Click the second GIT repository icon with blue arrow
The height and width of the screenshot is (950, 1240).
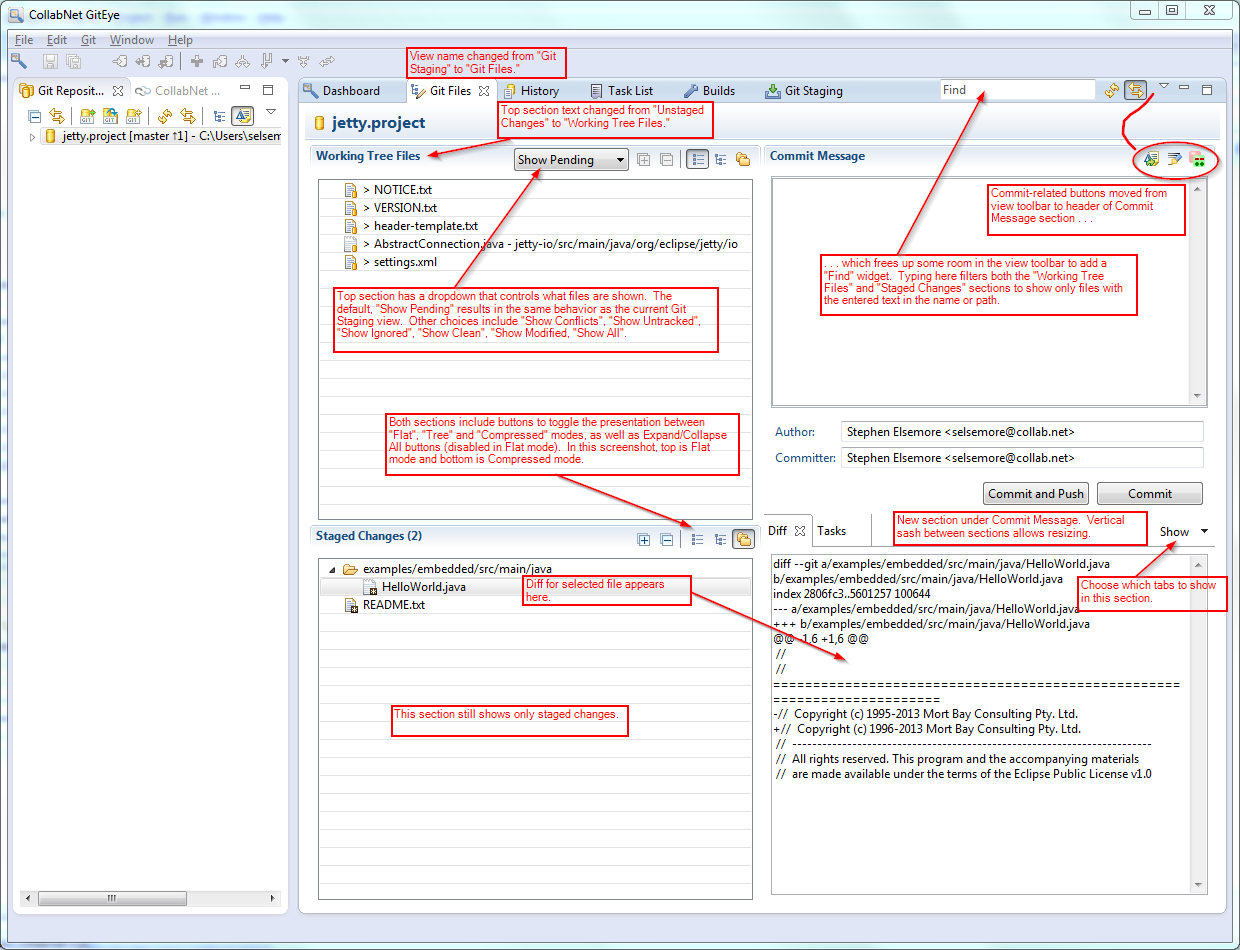coord(111,116)
